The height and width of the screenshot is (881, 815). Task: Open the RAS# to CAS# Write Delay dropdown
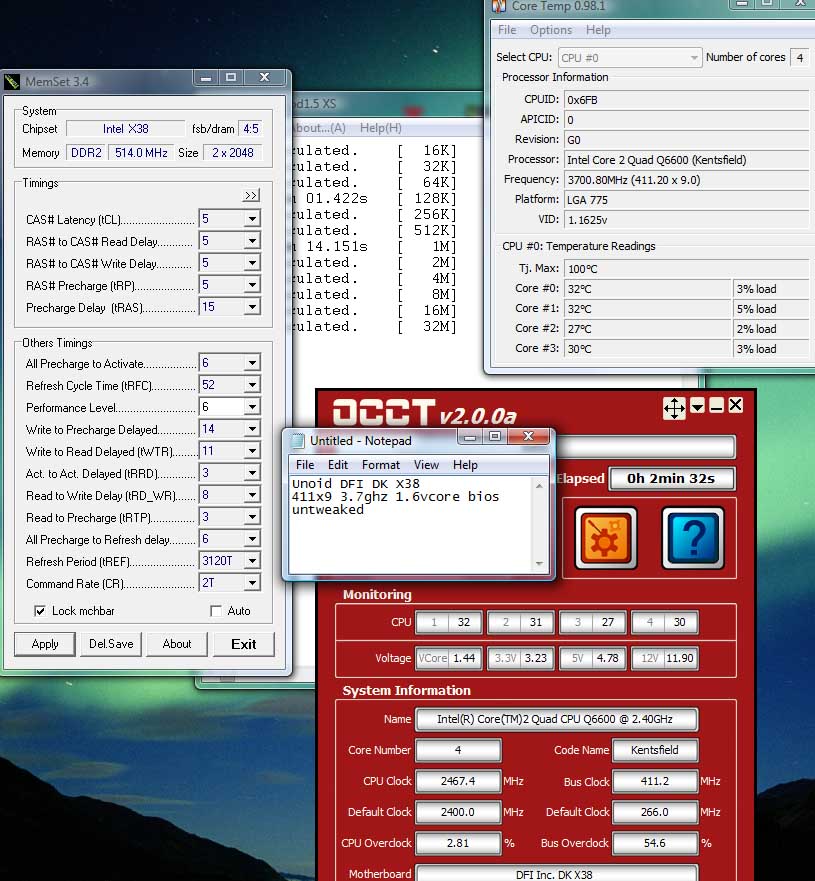click(x=252, y=263)
